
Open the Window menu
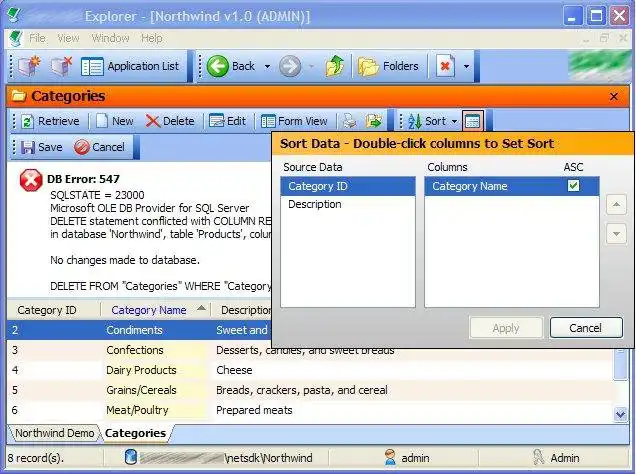[x=110, y=39]
